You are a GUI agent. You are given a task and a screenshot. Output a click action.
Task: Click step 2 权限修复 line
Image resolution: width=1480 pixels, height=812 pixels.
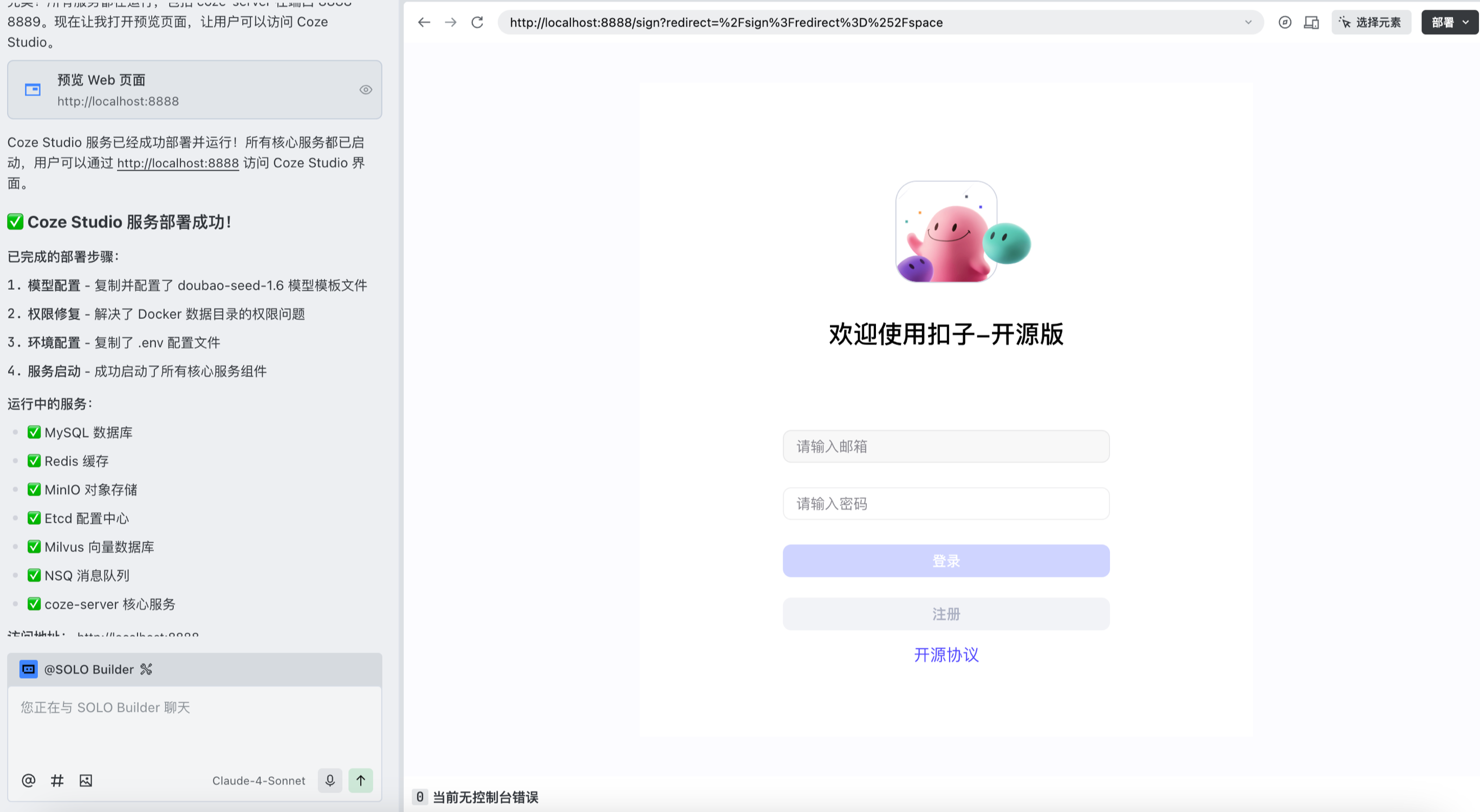tap(156, 314)
